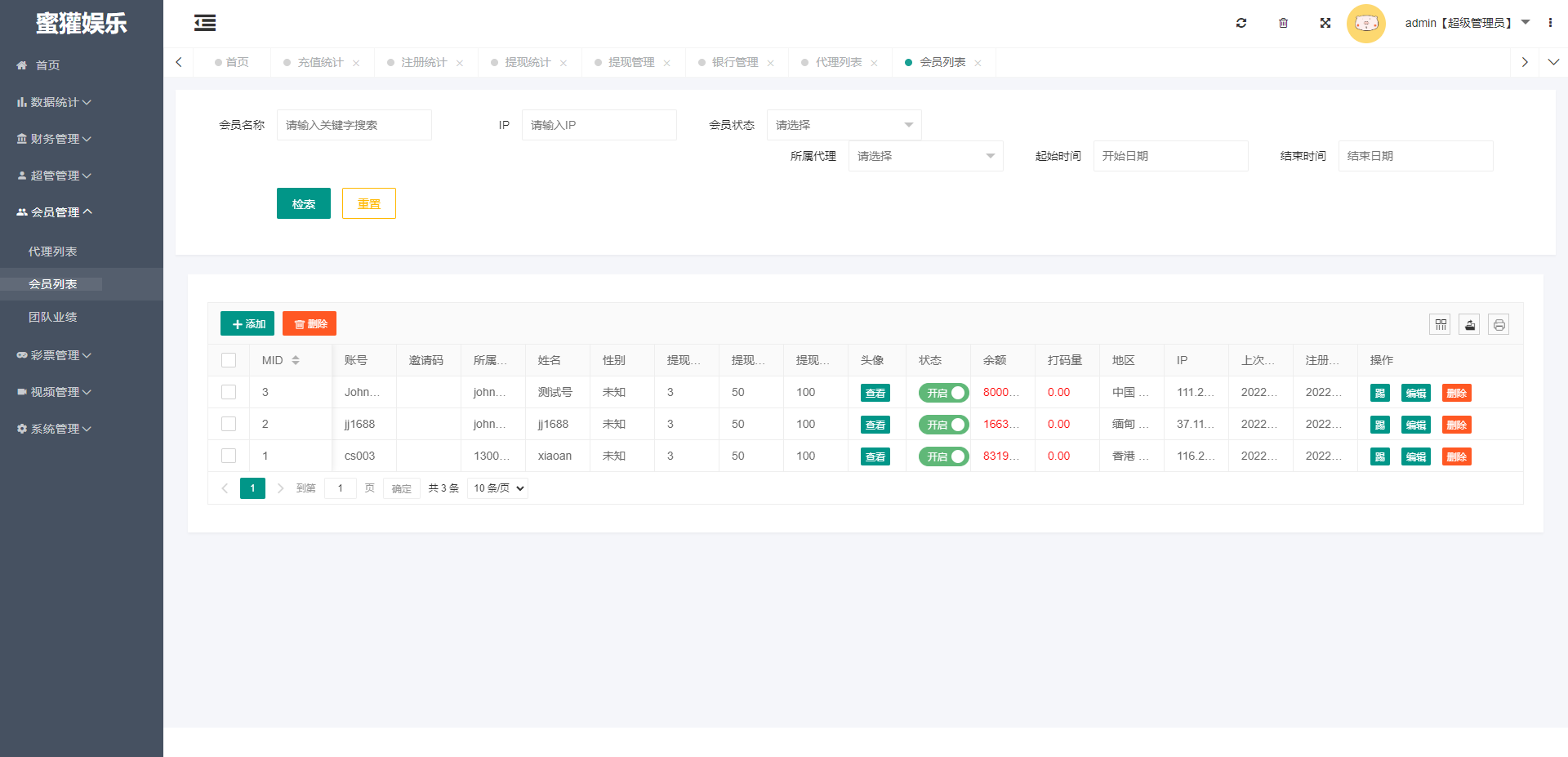Image resolution: width=1568 pixels, height=757 pixels.
Task: Click the admin avatar image
Action: coord(1365,23)
